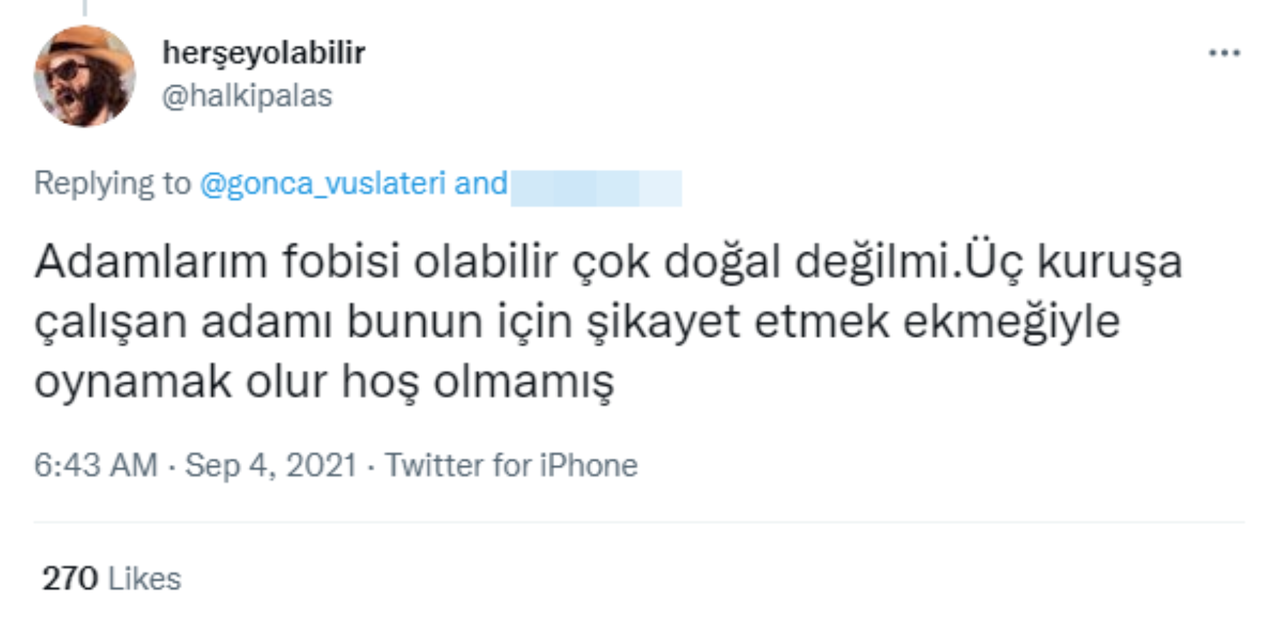The width and height of the screenshot is (1280, 631).
Task: View the 270 likes count
Action: (69, 579)
